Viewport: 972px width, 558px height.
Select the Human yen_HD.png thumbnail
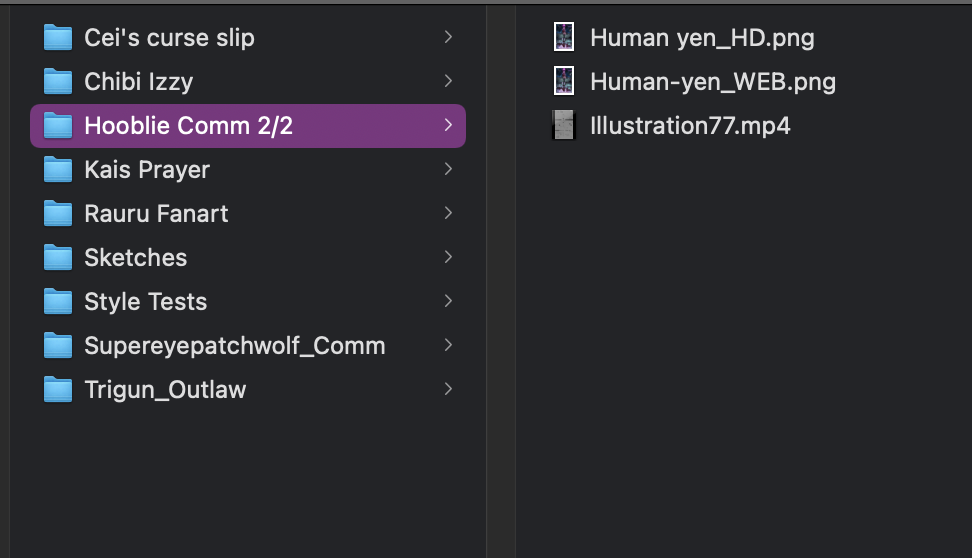564,38
